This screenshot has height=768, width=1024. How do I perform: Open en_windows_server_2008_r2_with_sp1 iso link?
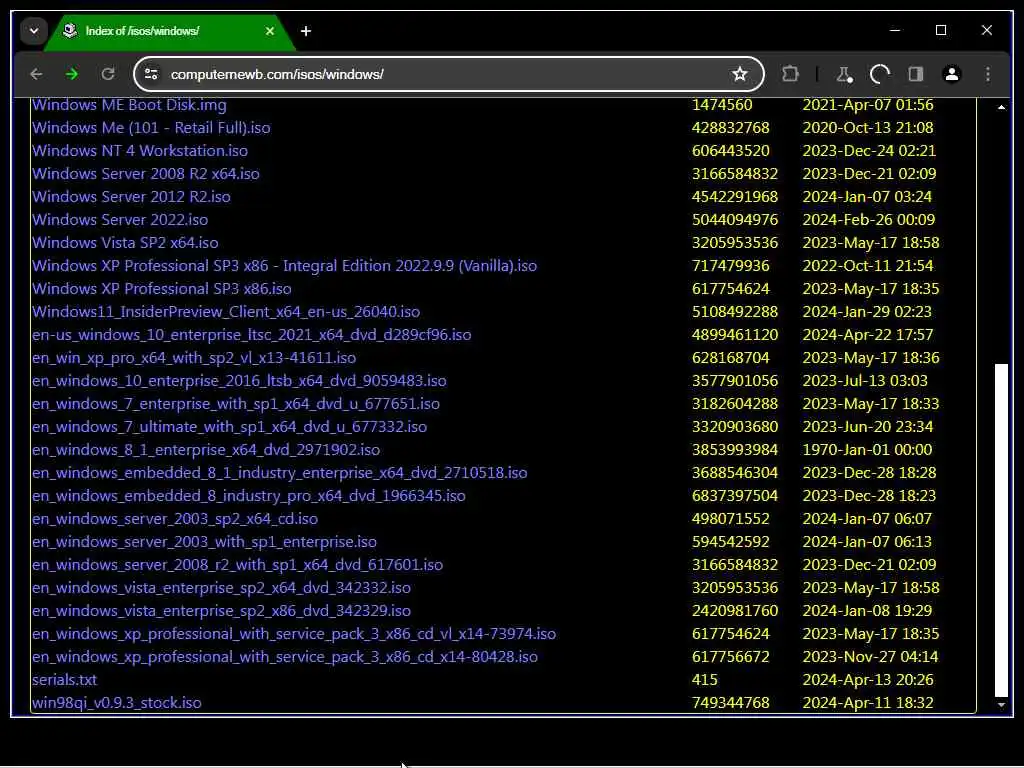237,564
